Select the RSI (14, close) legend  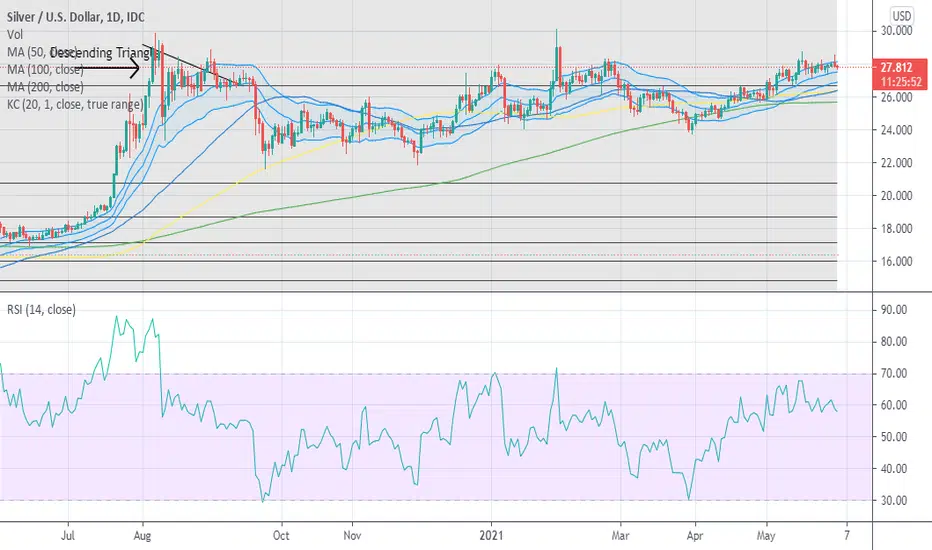click(x=41, y=310)
